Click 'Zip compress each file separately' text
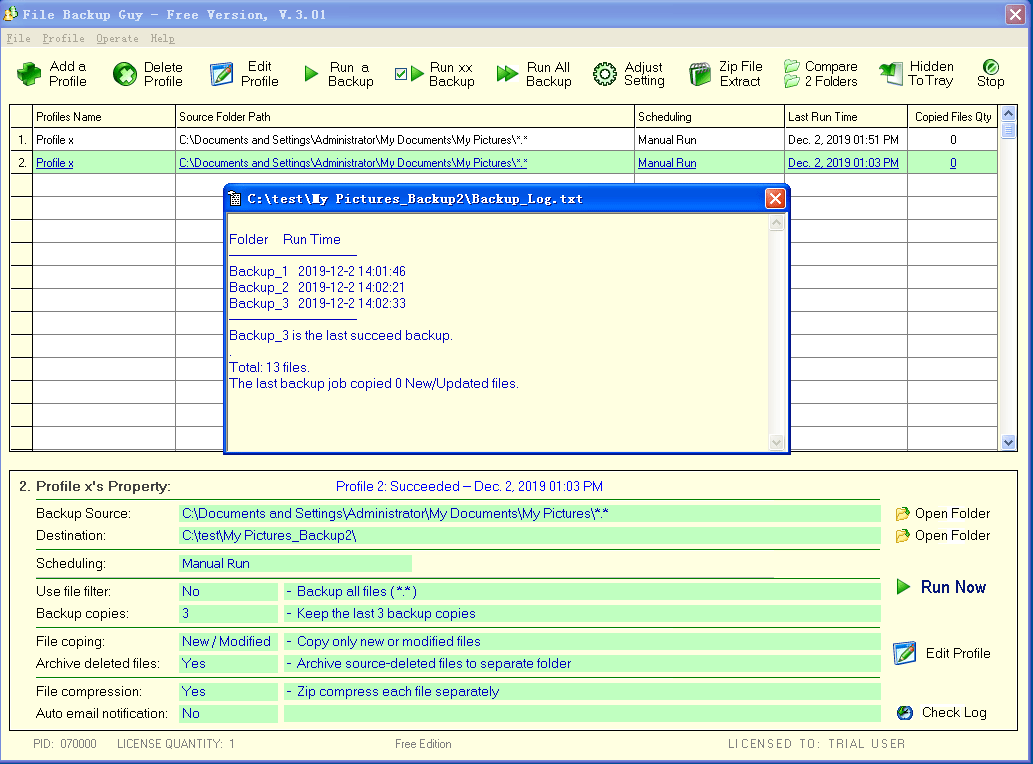This screenshot has width=1033, height=764. (x=398, y=692)
